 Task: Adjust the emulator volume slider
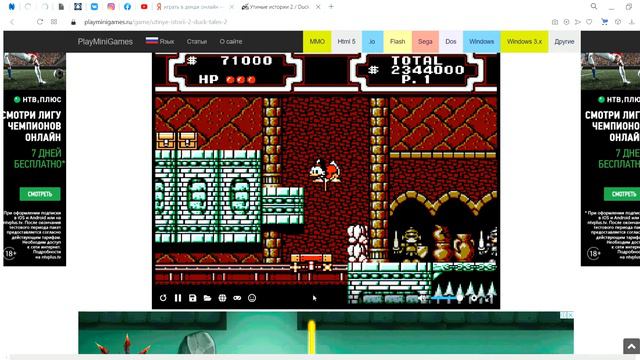point(447,298)
